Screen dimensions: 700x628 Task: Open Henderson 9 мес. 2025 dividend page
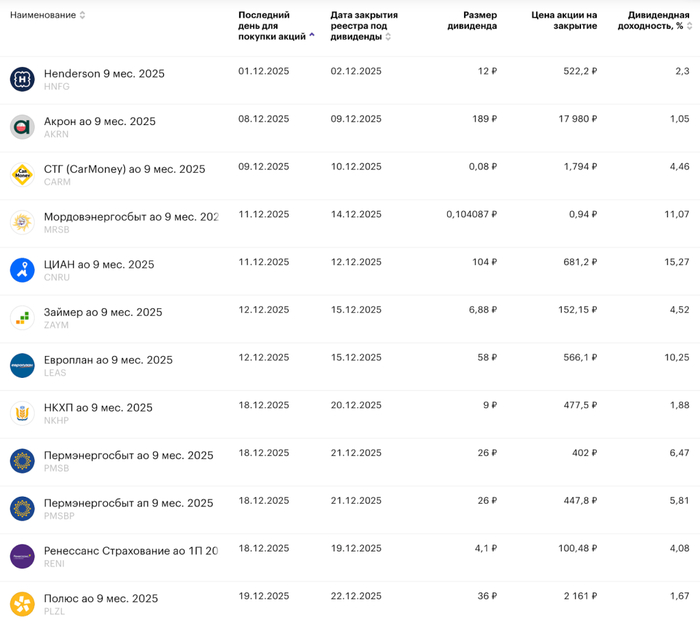[104, 74]
